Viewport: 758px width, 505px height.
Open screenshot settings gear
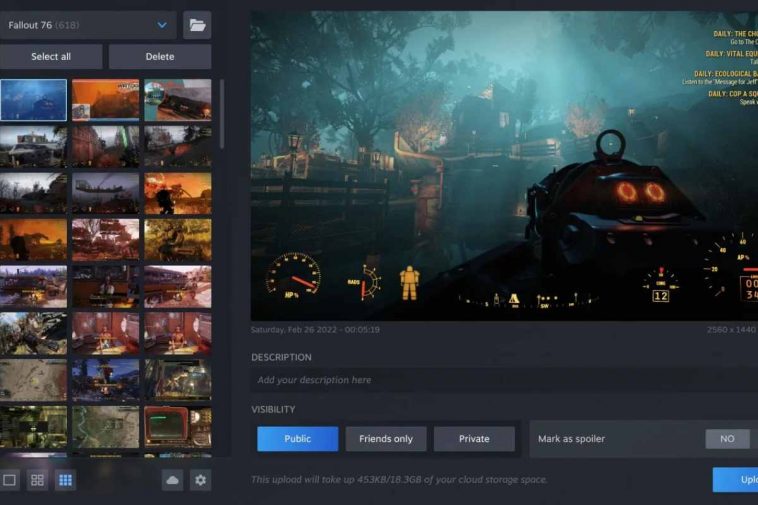pos(201,480)
